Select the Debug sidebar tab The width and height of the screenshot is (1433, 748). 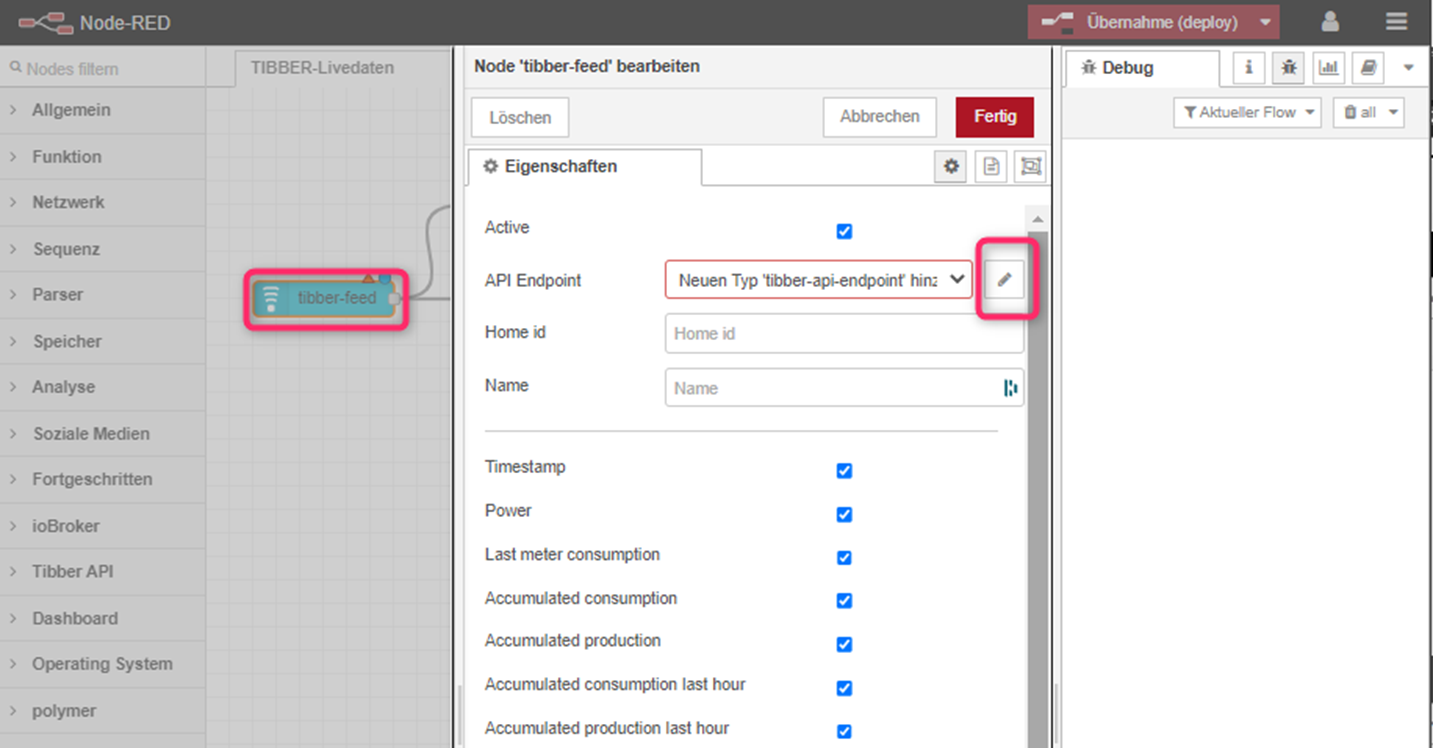point(1141,68)
